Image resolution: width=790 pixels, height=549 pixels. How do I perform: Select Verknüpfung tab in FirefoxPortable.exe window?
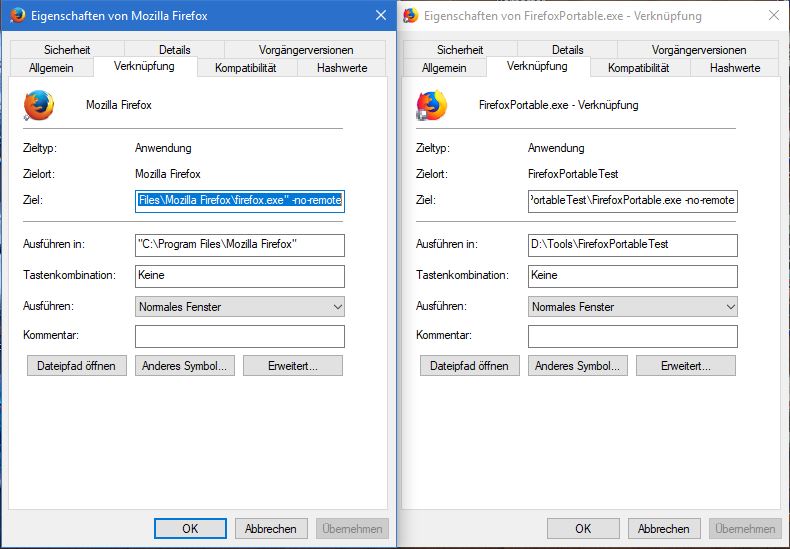click(538, 66)
